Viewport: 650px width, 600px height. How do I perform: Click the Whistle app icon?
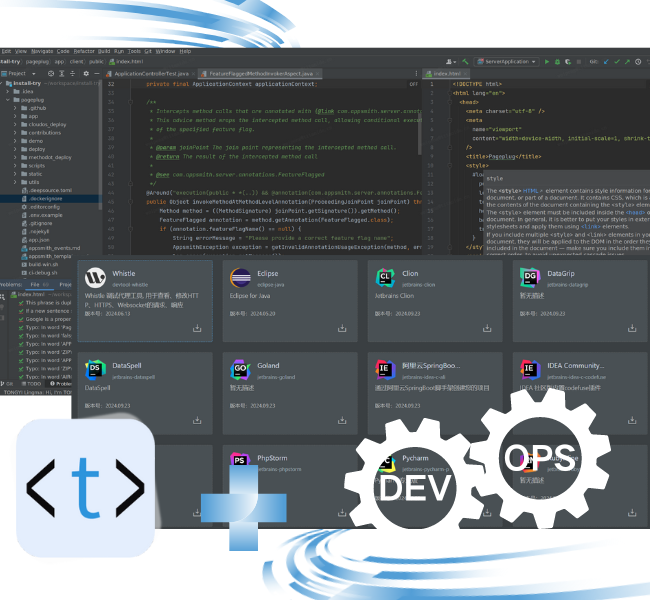point(96,277)
